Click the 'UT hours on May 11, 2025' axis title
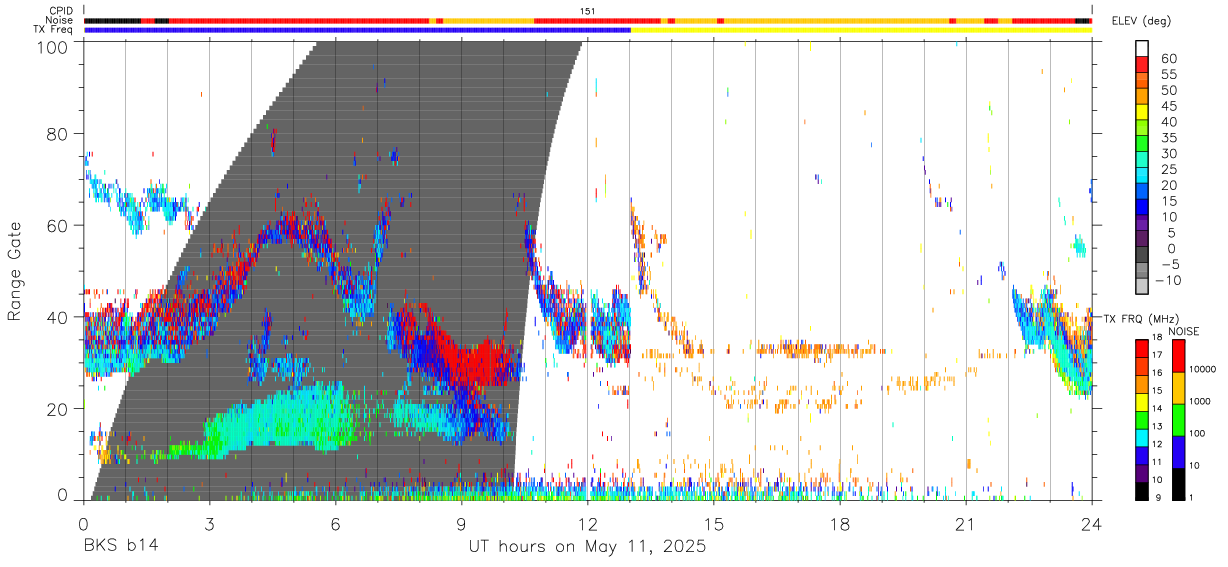 587,547
